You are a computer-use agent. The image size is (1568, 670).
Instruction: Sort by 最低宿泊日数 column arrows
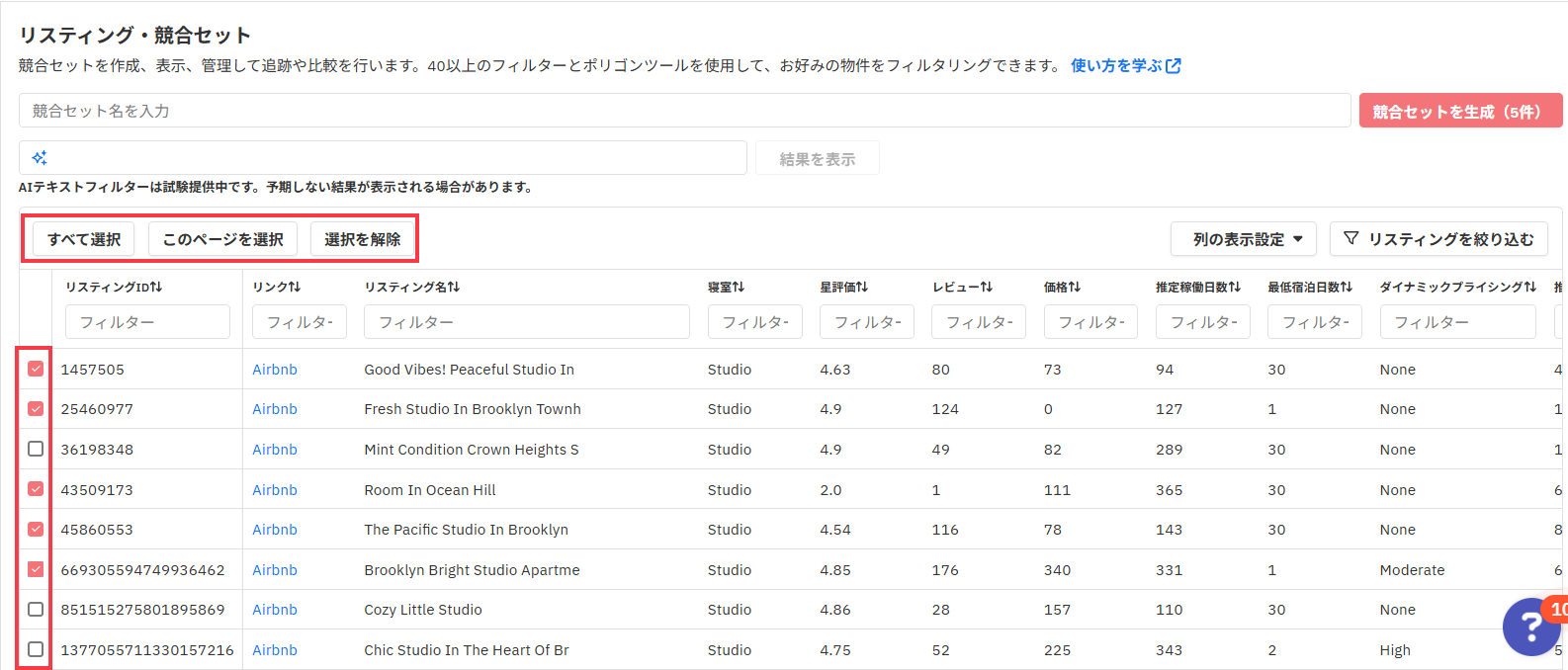pyautogui.click(x=1347, y=287)
